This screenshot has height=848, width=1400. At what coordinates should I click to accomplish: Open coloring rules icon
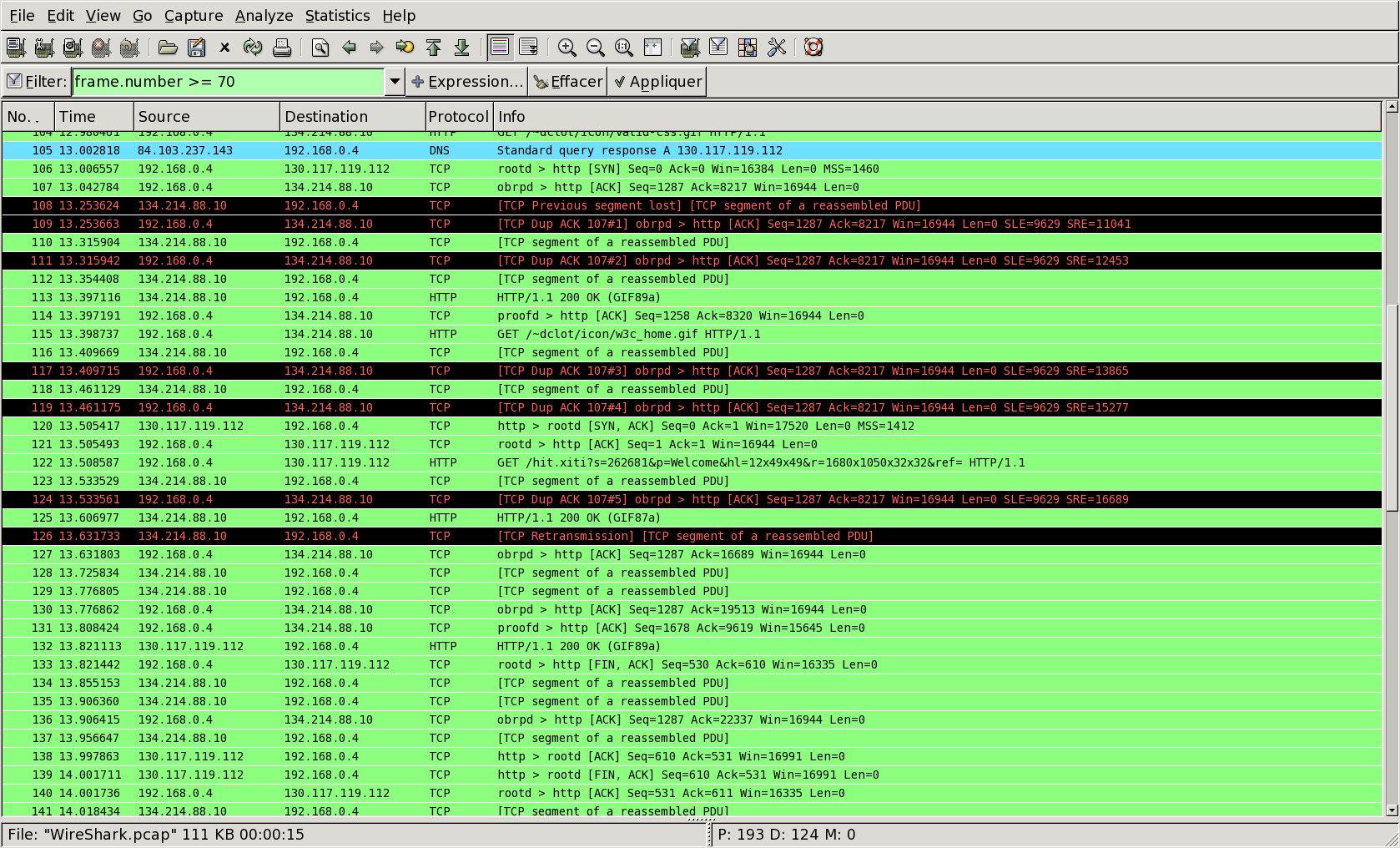(748, 48)
